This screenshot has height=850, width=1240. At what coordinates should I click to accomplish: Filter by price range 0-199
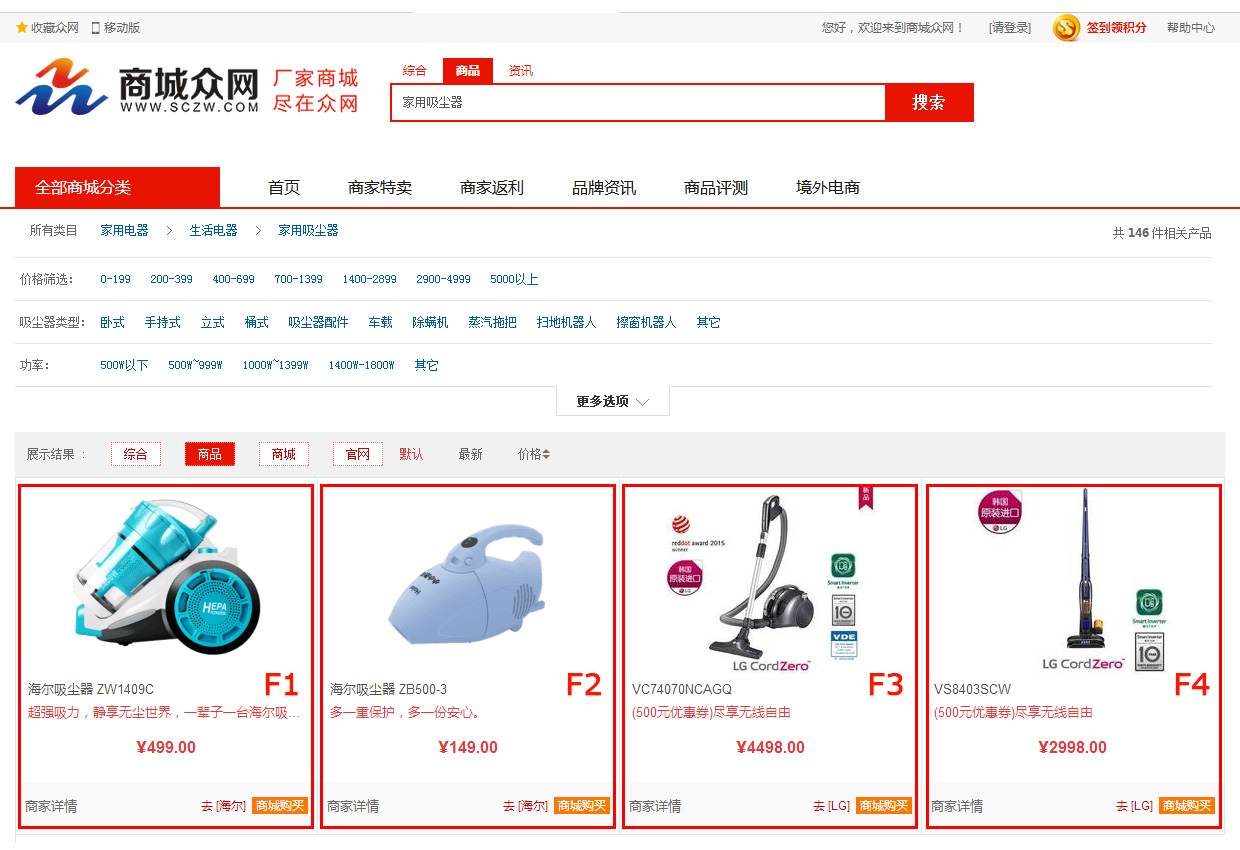tap(115, 279)
